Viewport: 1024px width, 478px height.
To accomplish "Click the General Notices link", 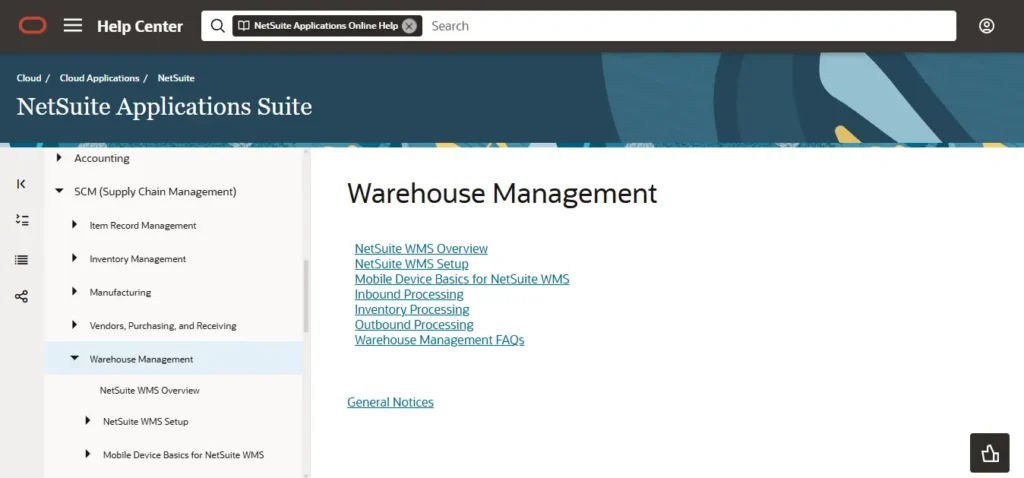I will [390, 402].
